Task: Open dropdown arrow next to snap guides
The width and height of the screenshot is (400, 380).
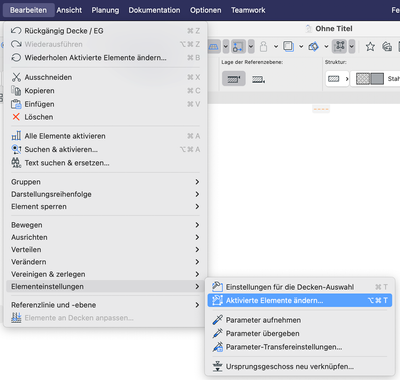Action: pyautogui.click(x=251, y=46)
